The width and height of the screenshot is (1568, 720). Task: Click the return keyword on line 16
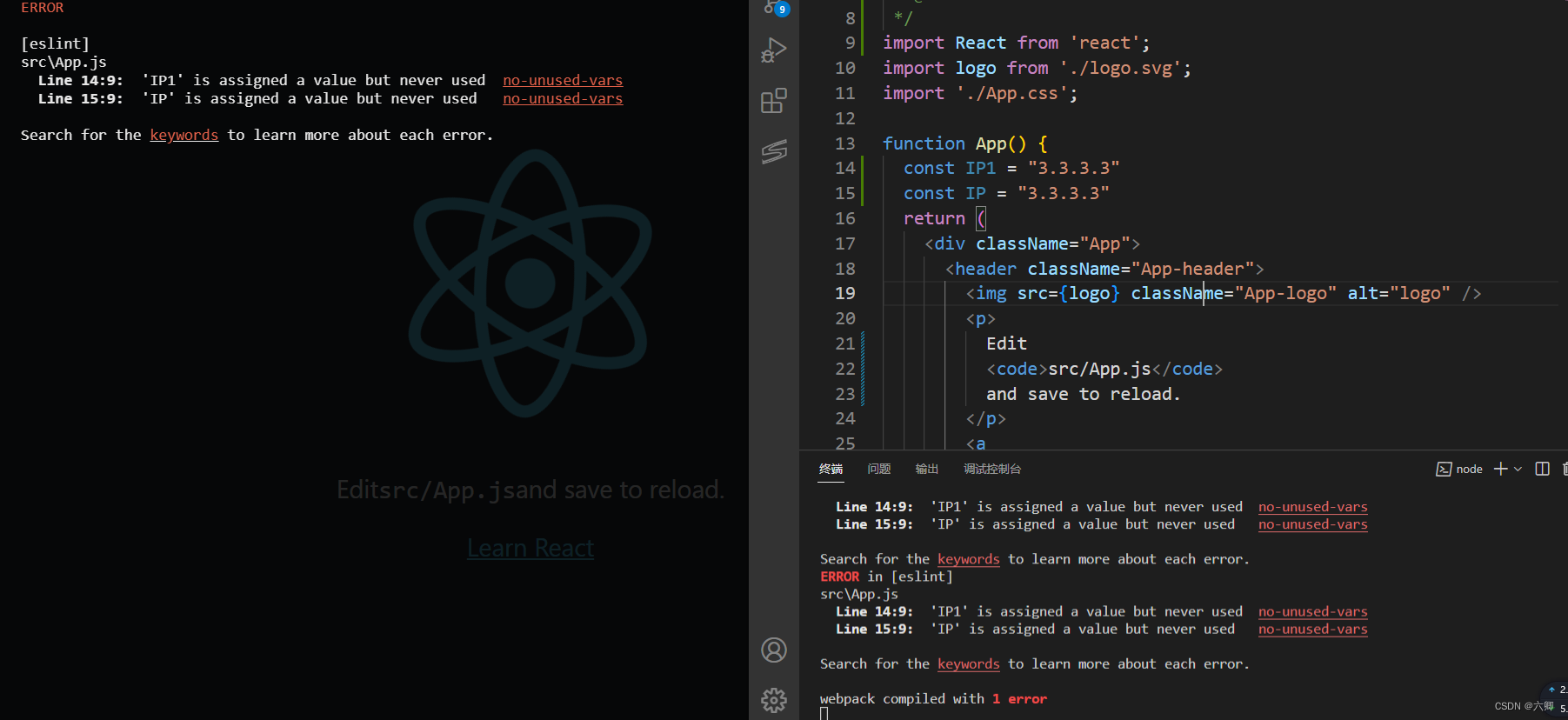coord(934,218)
